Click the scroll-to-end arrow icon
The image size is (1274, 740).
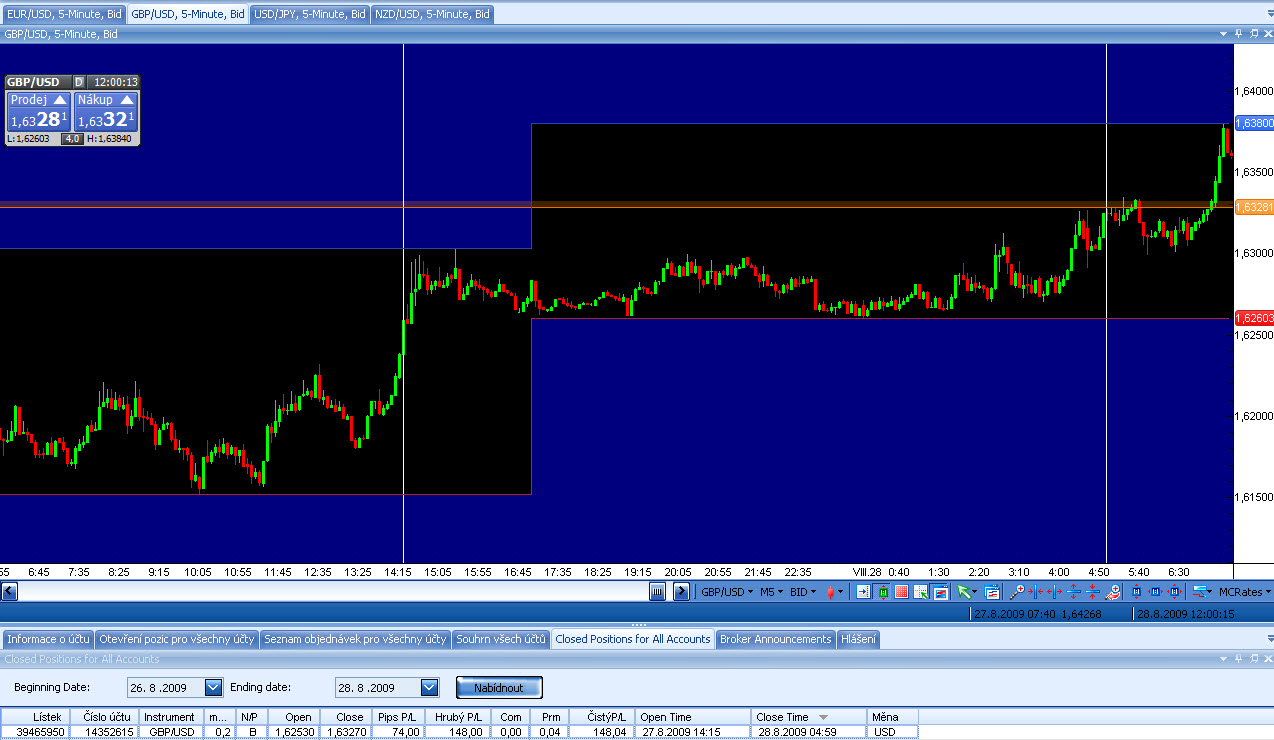click(681, 592)
